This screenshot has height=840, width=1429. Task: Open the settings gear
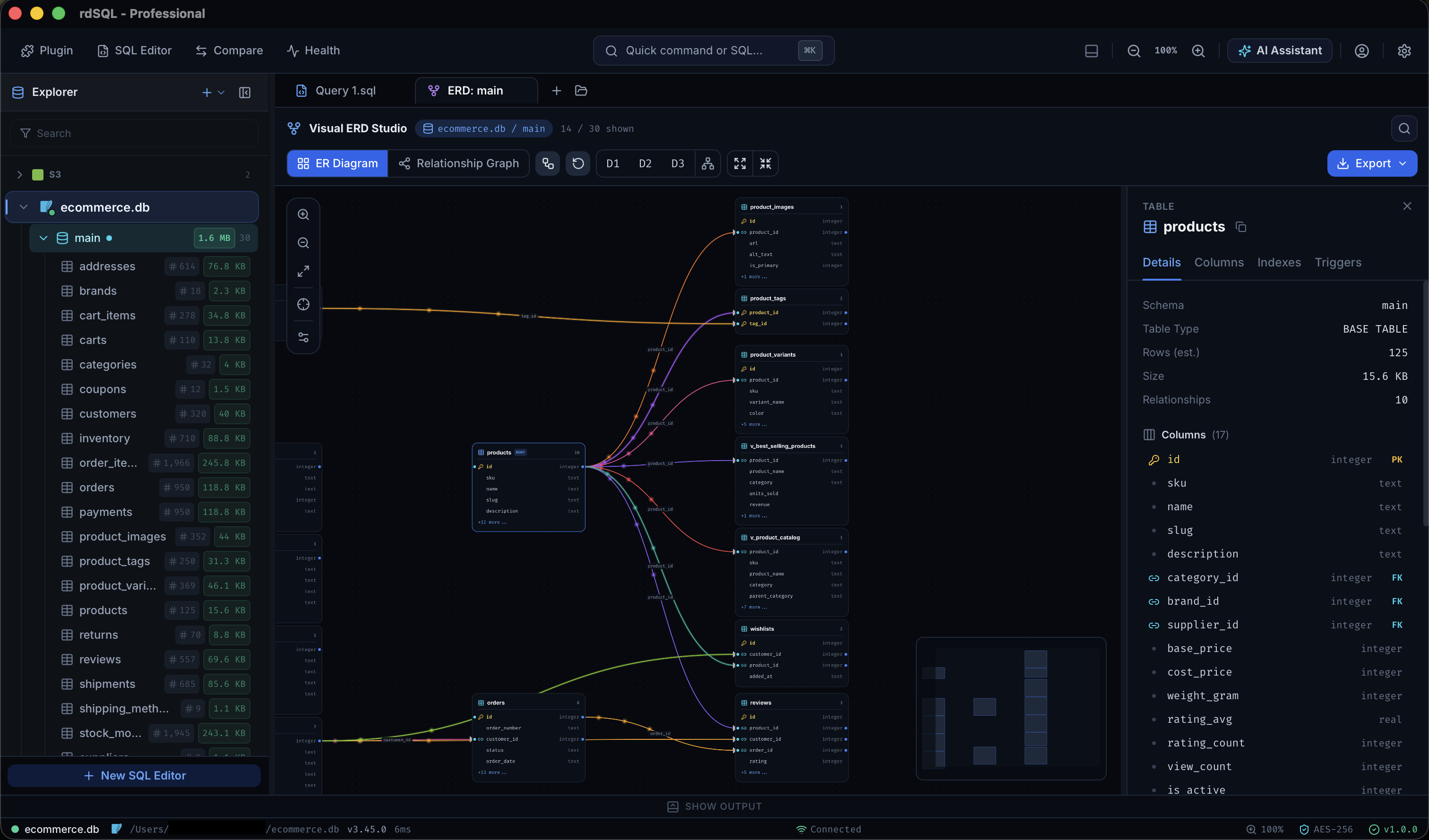point(1404,51)
